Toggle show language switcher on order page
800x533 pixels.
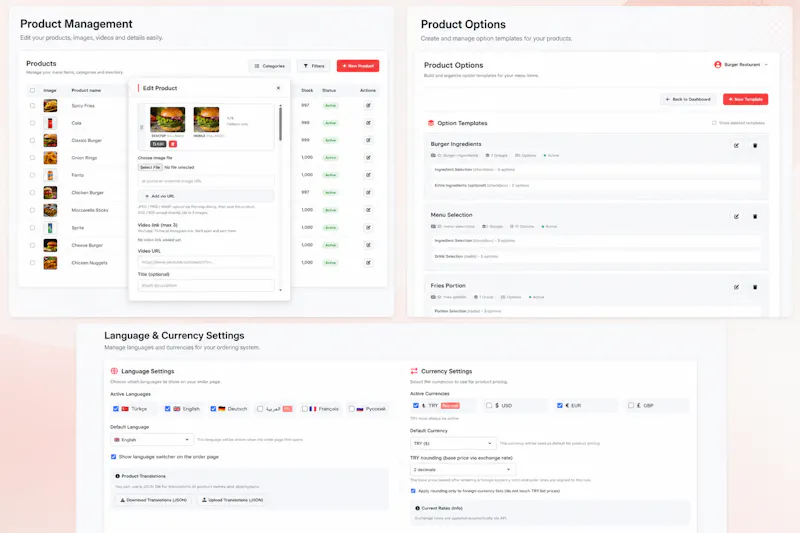click(113, 457)
